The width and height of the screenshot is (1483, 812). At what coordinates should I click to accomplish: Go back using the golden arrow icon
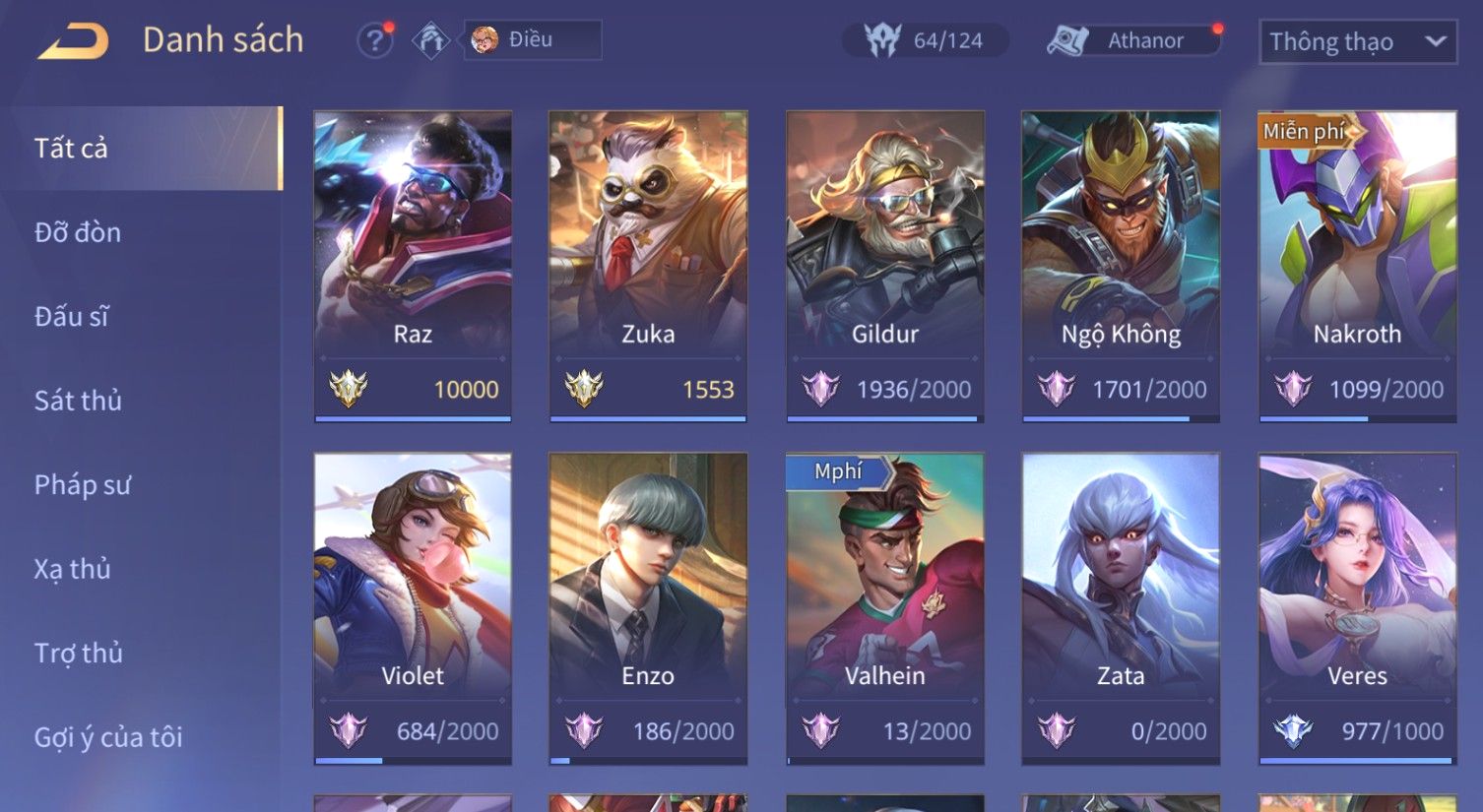(73, 41)
